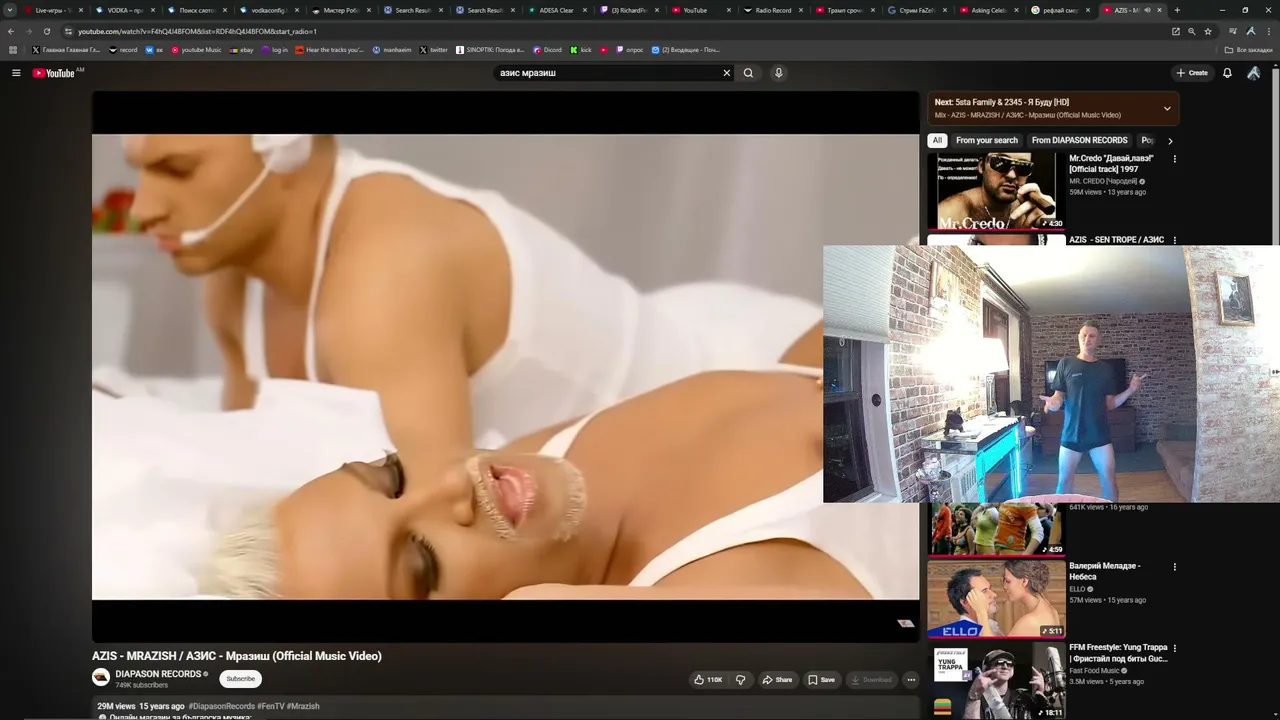
Task: Open the apps grid in bookmarks bar
Action: click(x=13, y=50)
